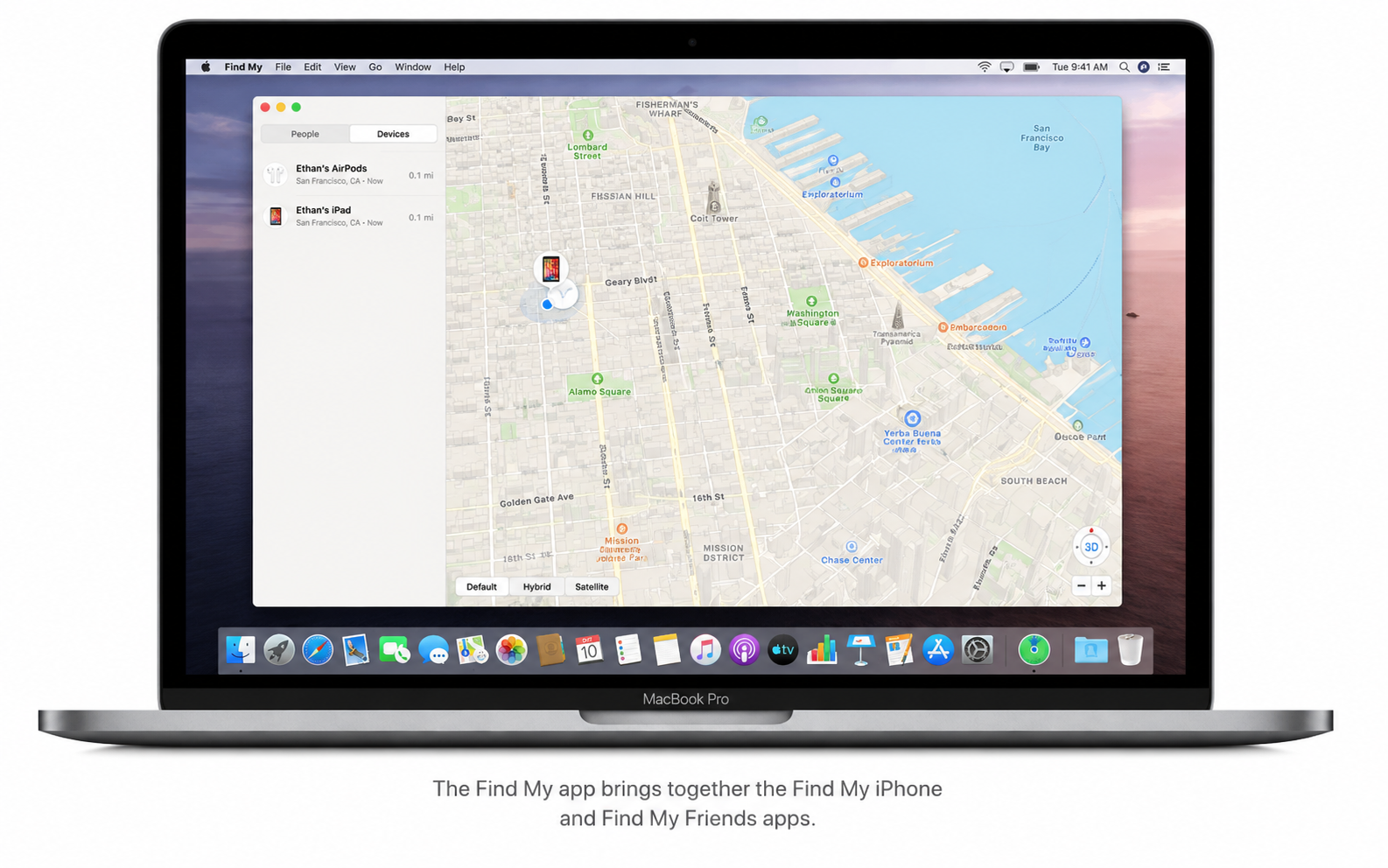The width and height of the screenshot is (1388, 868).
Task: Open Contacts book icon in Dock
Action: (550, 650)
